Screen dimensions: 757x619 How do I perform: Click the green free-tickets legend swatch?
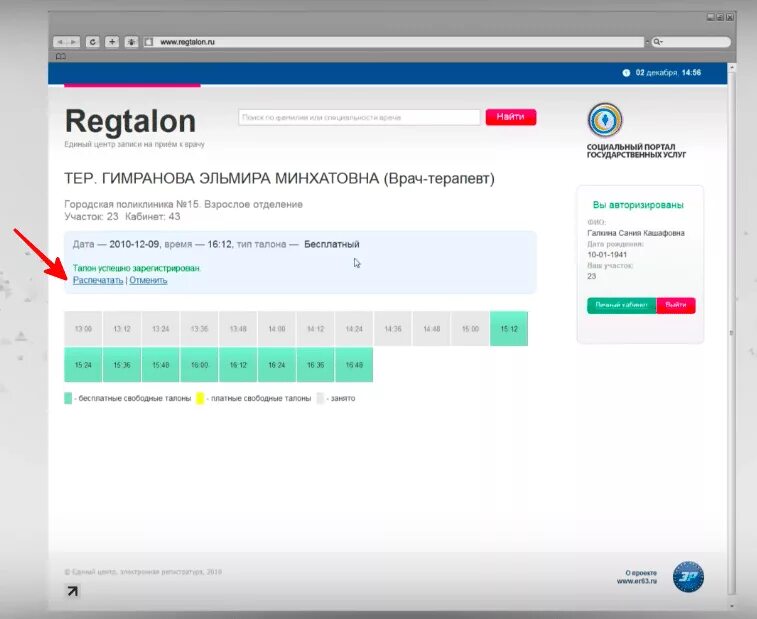coord(68,398)
